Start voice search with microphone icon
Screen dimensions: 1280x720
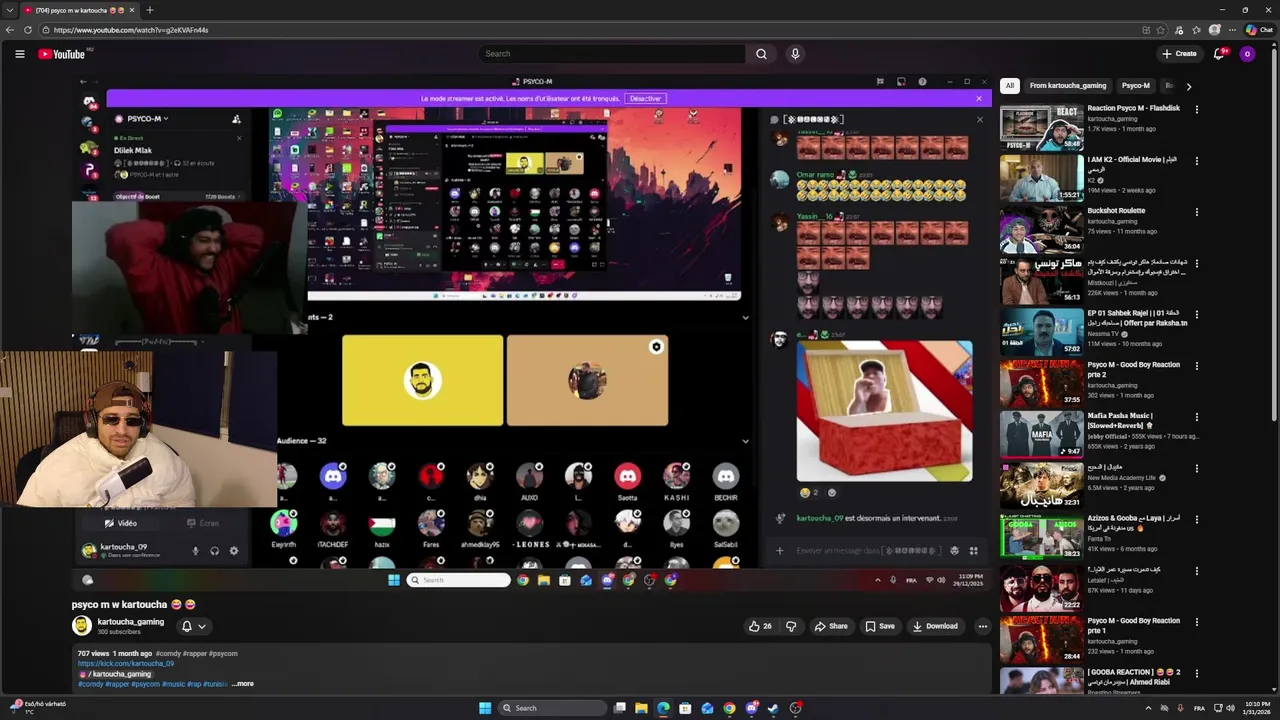[x=795, y=54]
